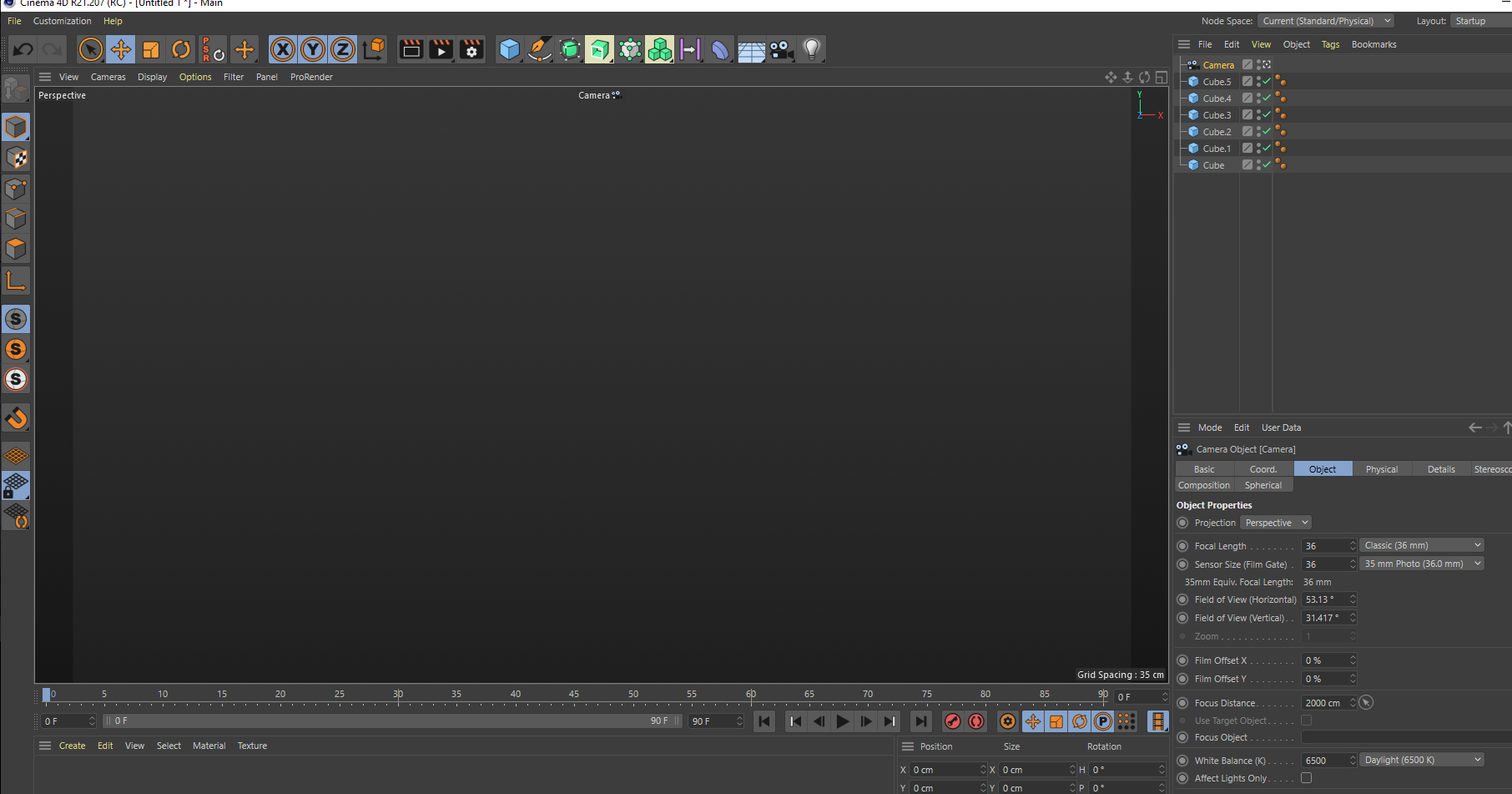Click the Undo arrow icon

pos(23,49)
